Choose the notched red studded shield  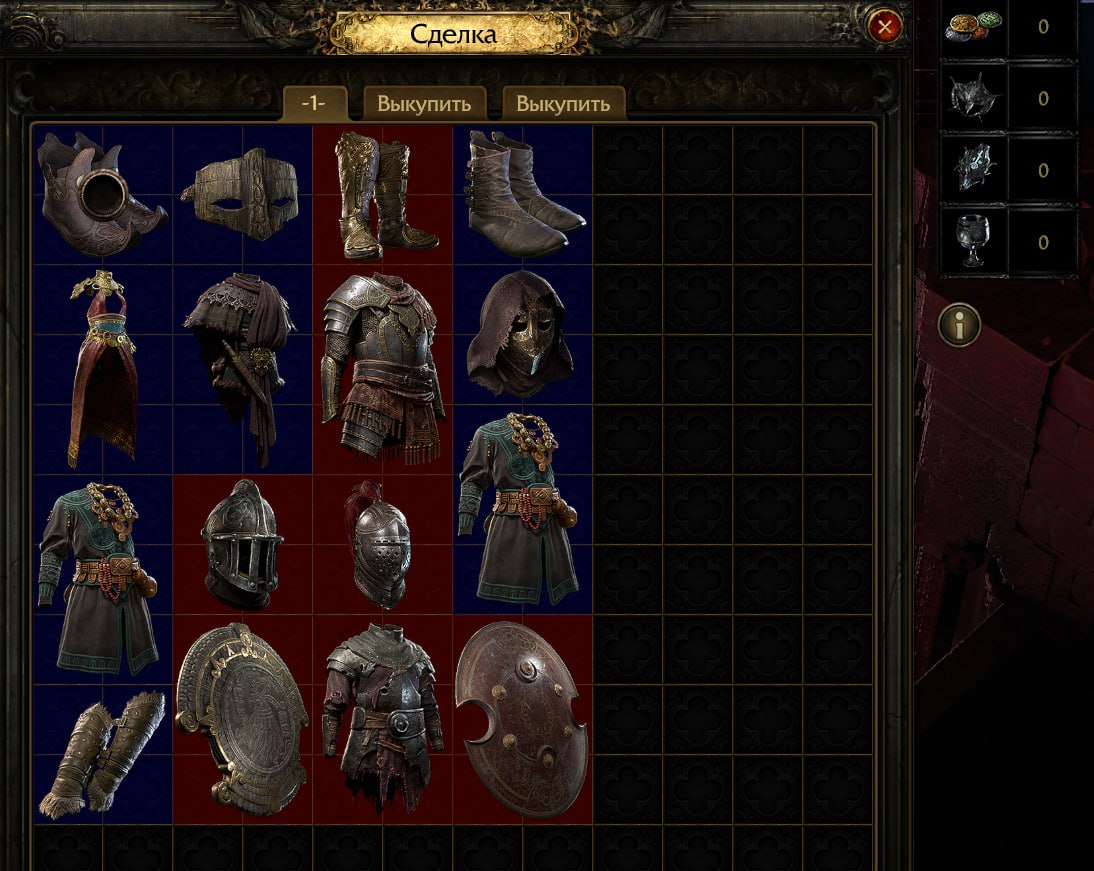tap(522, 719)
